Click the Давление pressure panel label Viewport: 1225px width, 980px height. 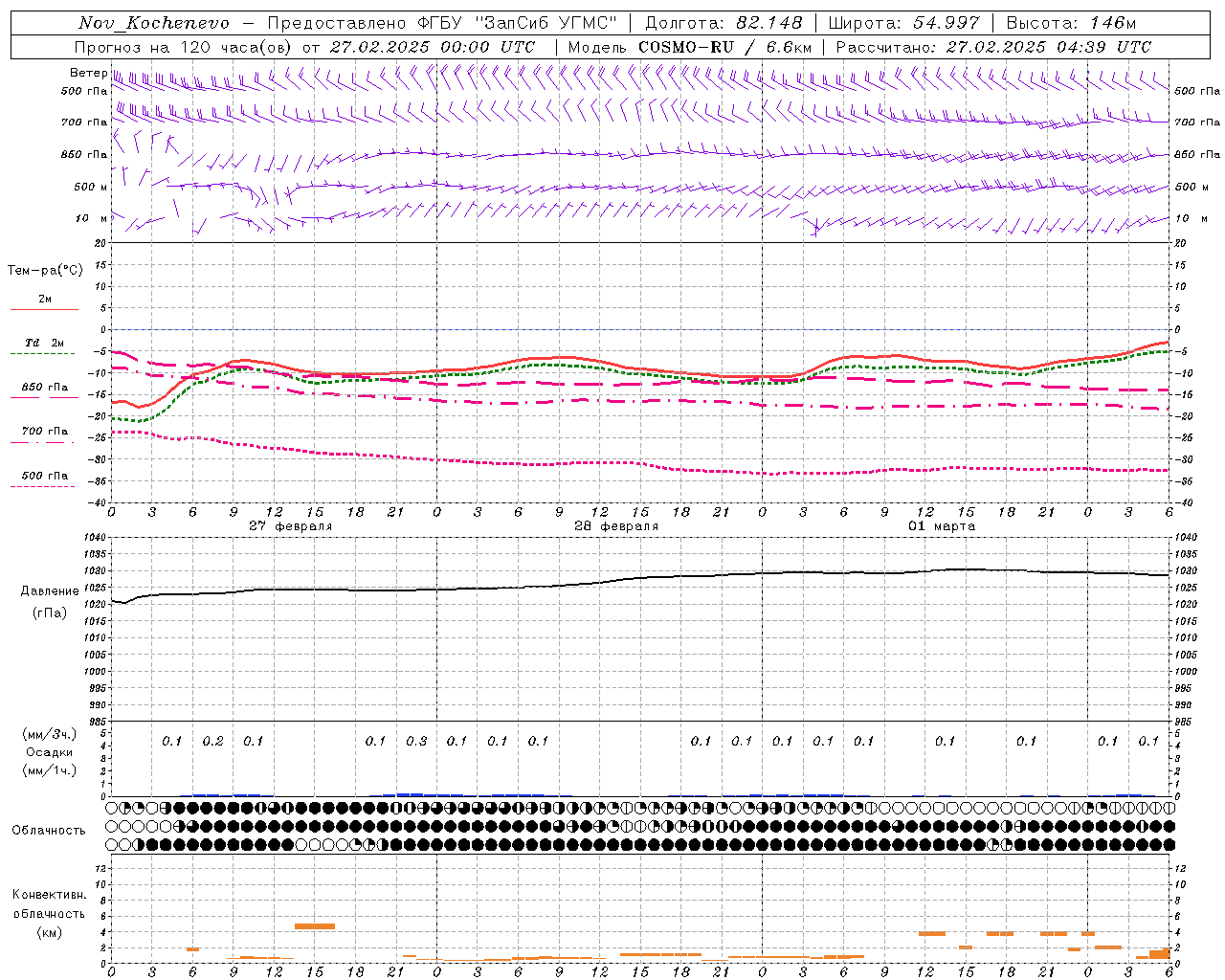[x=50, y=591]
